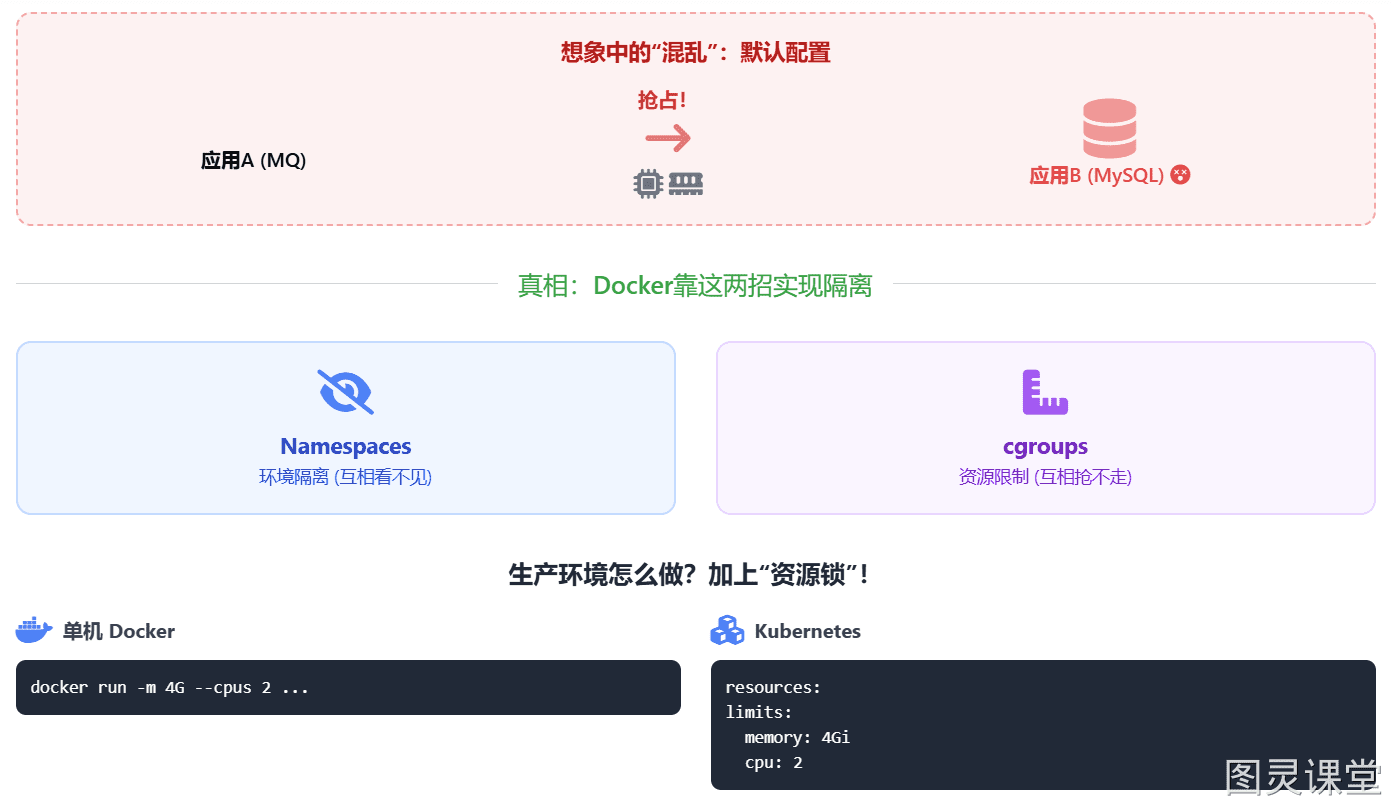The image size is (1391, 805).
Task: Click the "resources:" line in the Kubernetes code
Action: pos(773,687)
